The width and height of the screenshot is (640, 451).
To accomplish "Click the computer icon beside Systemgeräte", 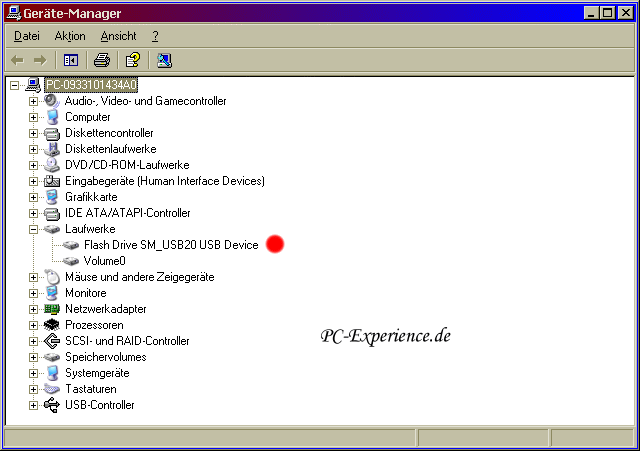I will coord(52,373).
